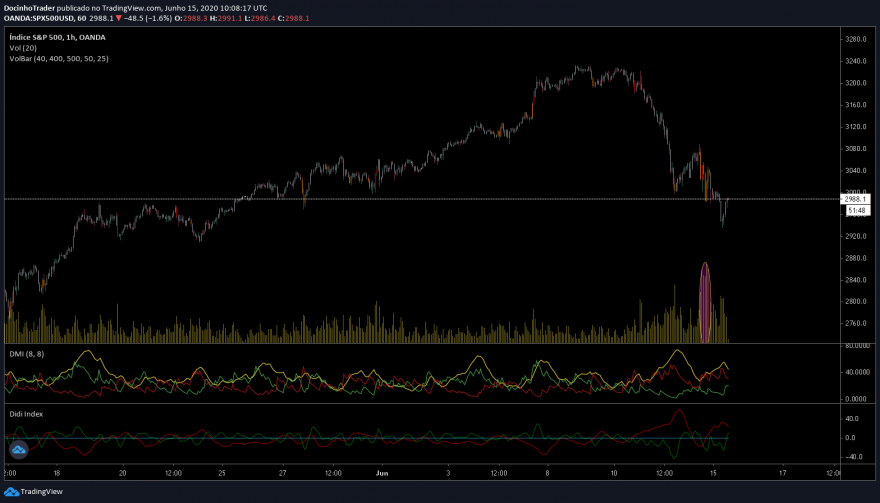Click the 3240.0 price level on scale
This screenshot has width=880, height=503.
pyautogui.click(x=855, y=61)
